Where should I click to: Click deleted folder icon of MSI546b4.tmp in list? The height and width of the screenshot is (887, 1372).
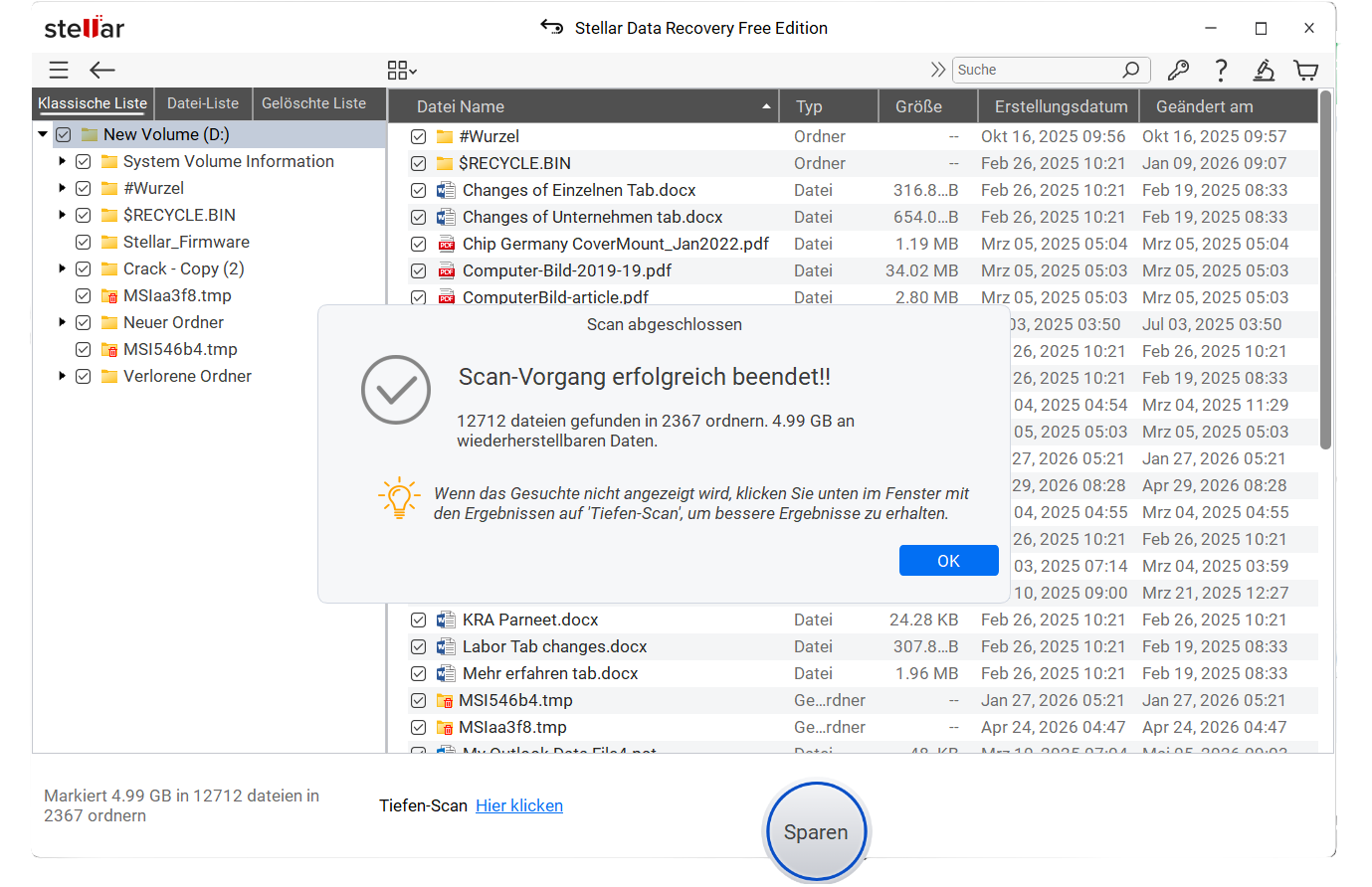click(x=445, y=700)
